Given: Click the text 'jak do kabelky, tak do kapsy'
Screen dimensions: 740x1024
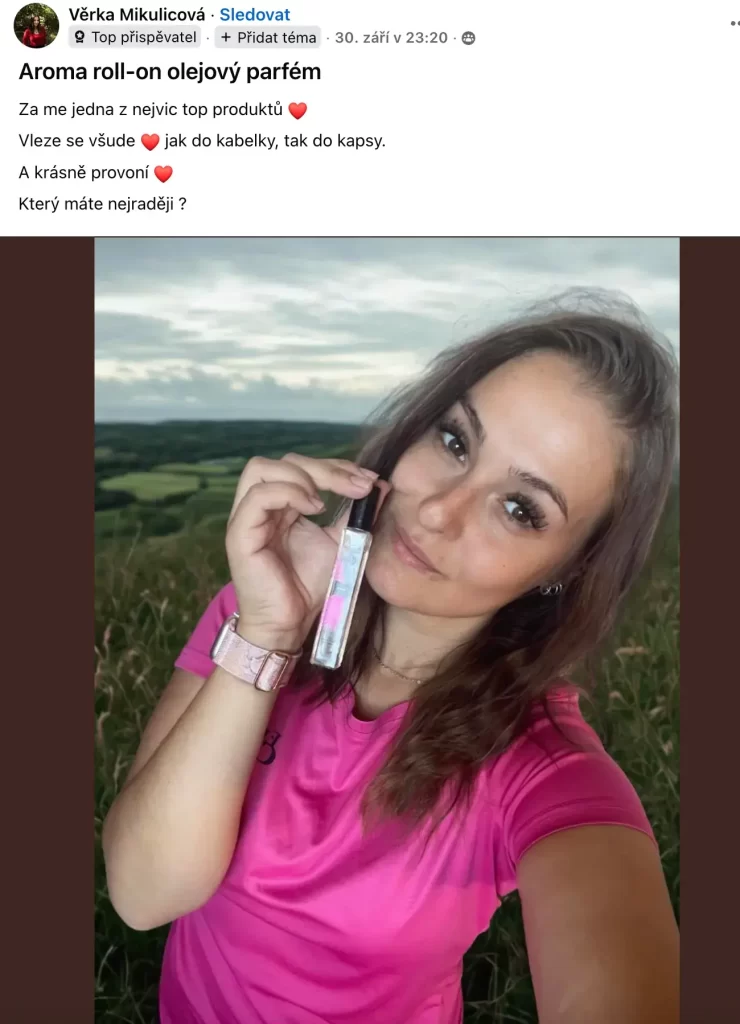Looking at the screenshot, I should [x=275, y=141].
